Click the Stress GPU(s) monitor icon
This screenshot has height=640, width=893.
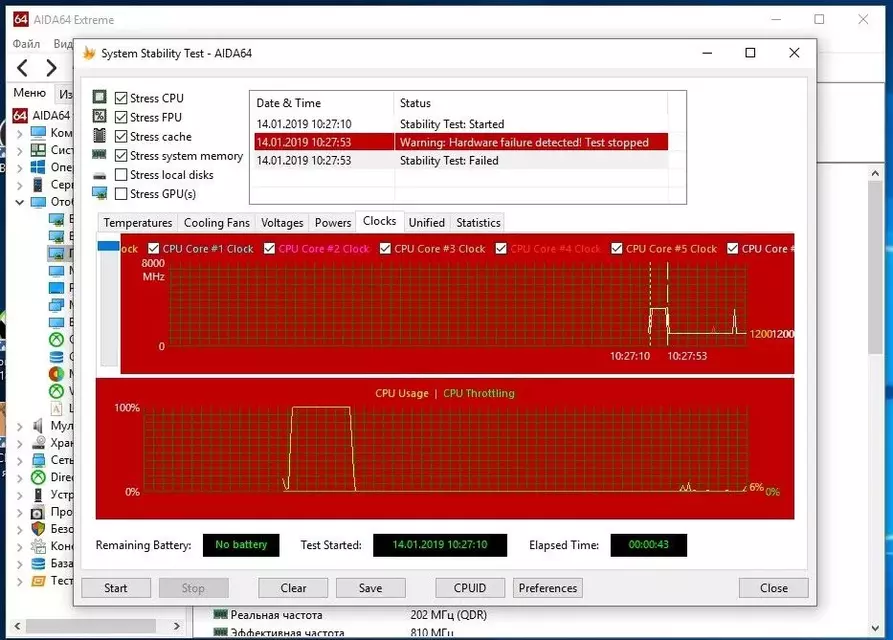point(100,194)
